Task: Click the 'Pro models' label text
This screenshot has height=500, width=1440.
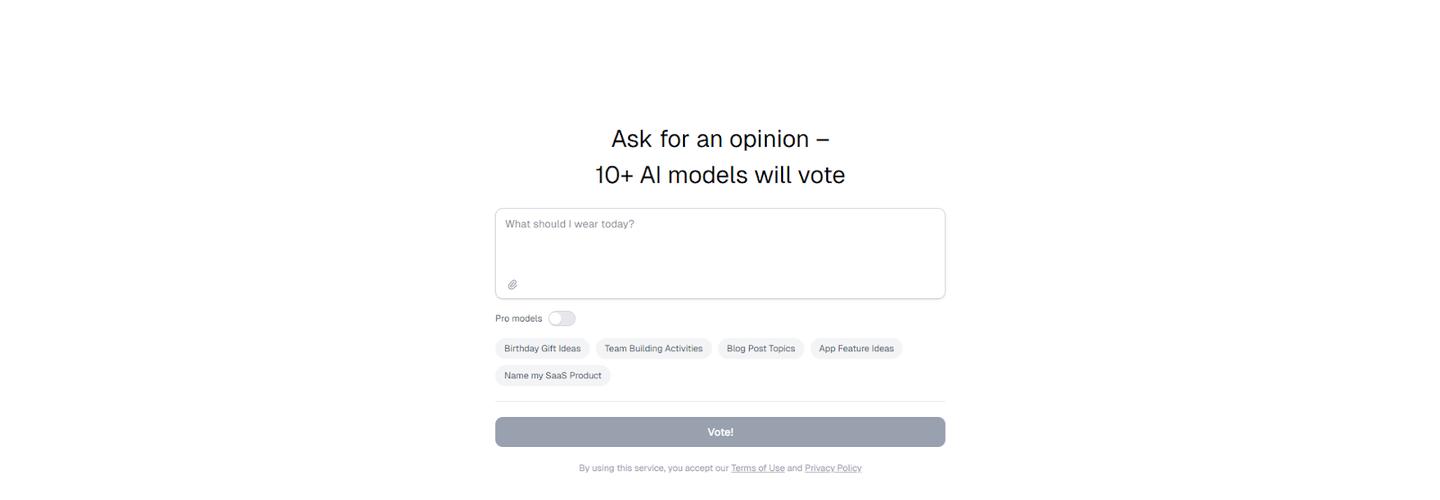Action: [x=518, y=319]
